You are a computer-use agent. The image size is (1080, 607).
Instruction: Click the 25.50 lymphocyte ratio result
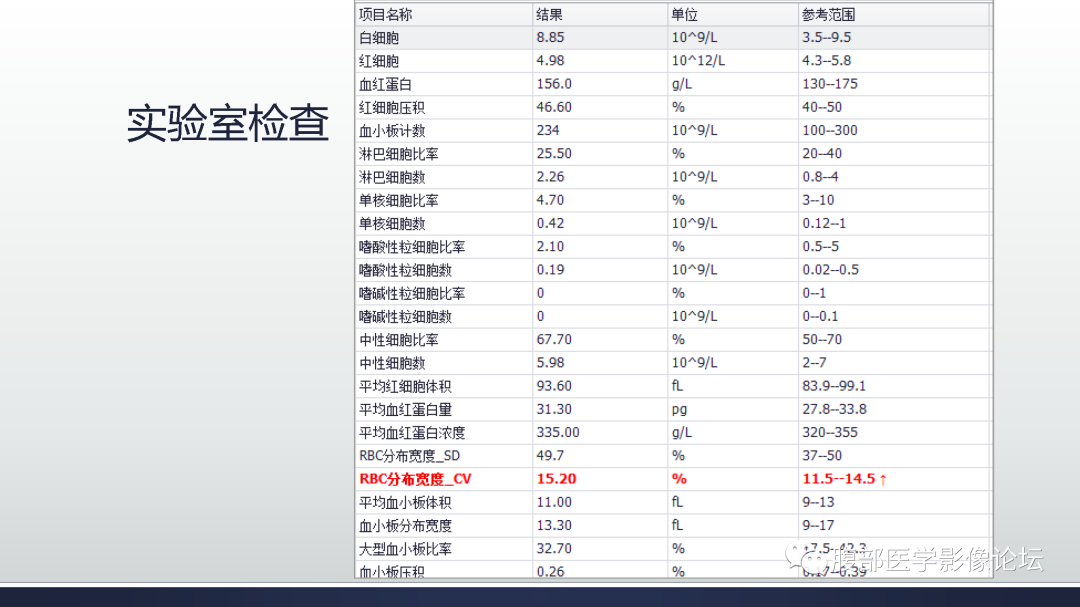pos(554,154)
